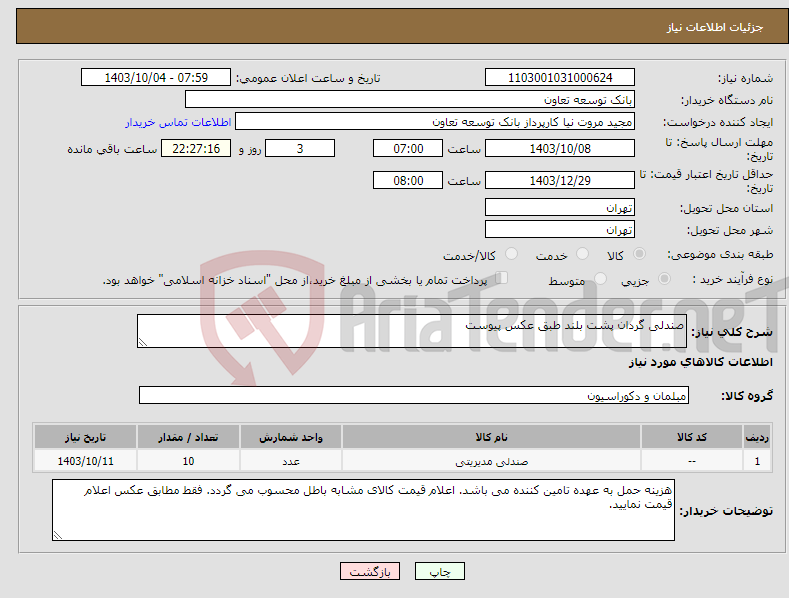Select the متوسط purchase type radio
Image resolution: width=789 pixels, height=598 pixels.
click(x=600, y=278)
